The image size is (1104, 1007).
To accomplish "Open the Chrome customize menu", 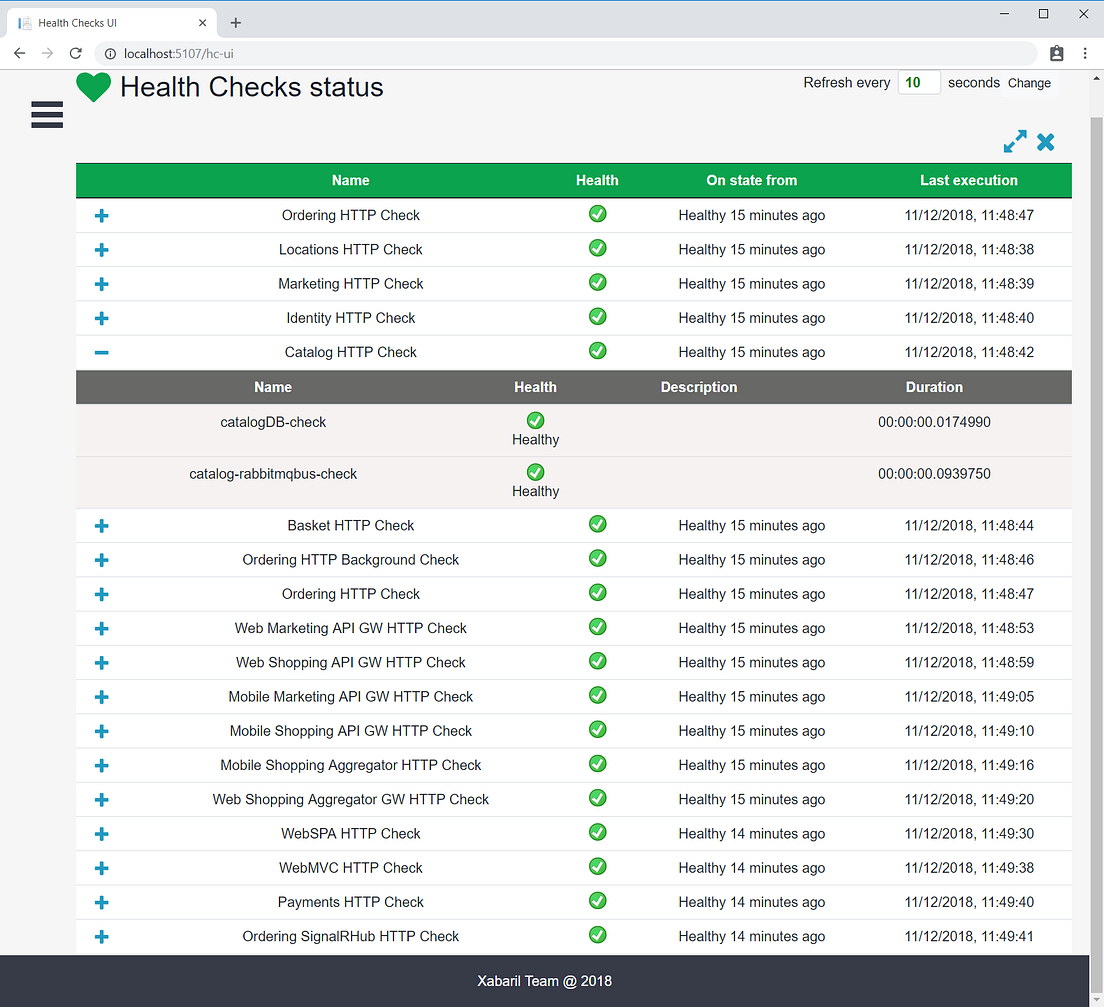I will point(1085,53).
